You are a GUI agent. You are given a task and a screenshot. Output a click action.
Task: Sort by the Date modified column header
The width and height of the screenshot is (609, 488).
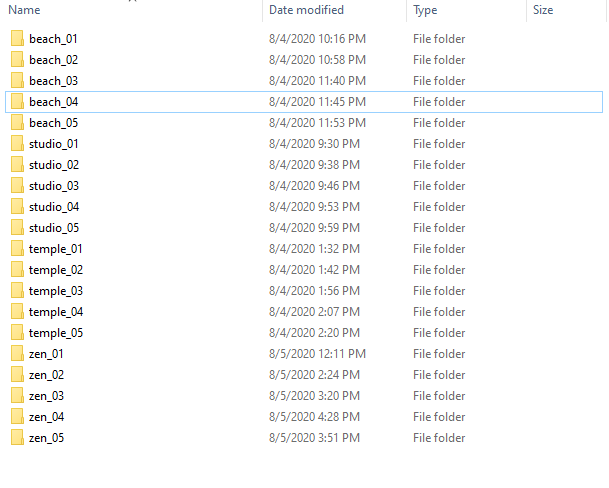coord(306,10)
